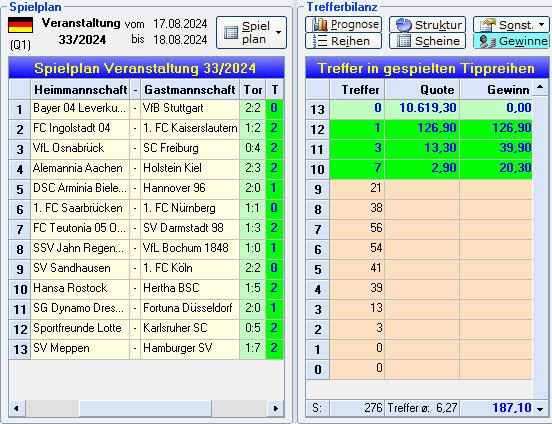The height and width of the screenshot is (424, 552).
Task: Click the calendar icon on Spielplan button
Action: click(x=231, y=32)
